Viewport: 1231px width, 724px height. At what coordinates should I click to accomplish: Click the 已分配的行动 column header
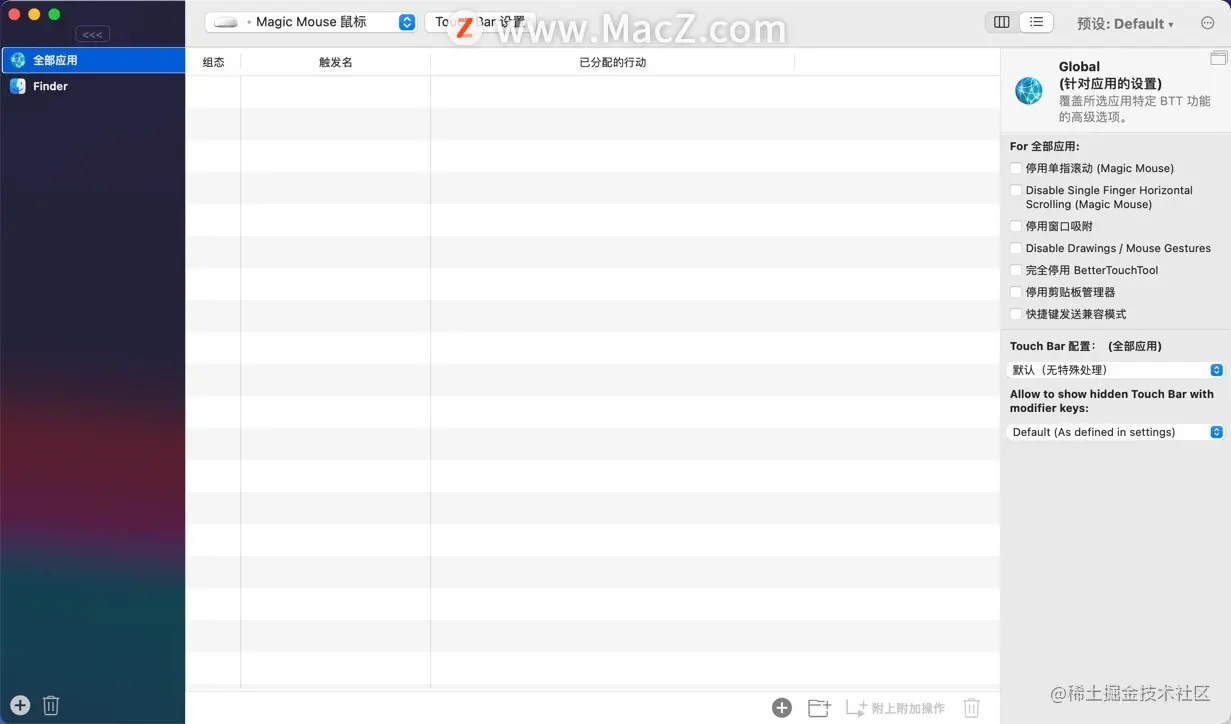point(612,62)
